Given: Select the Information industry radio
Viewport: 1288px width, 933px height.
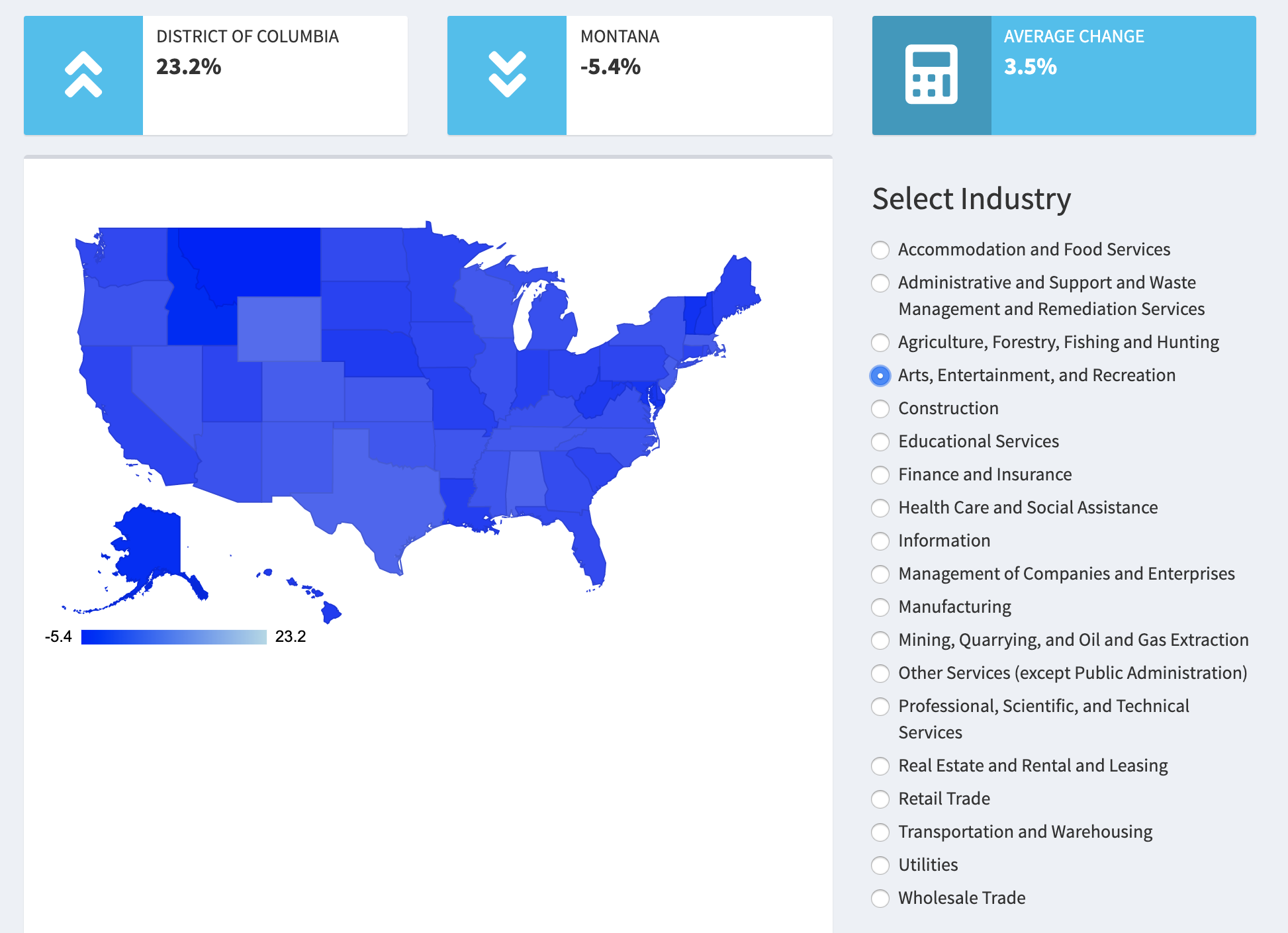Looking at the screenshot, I should 880,541.
